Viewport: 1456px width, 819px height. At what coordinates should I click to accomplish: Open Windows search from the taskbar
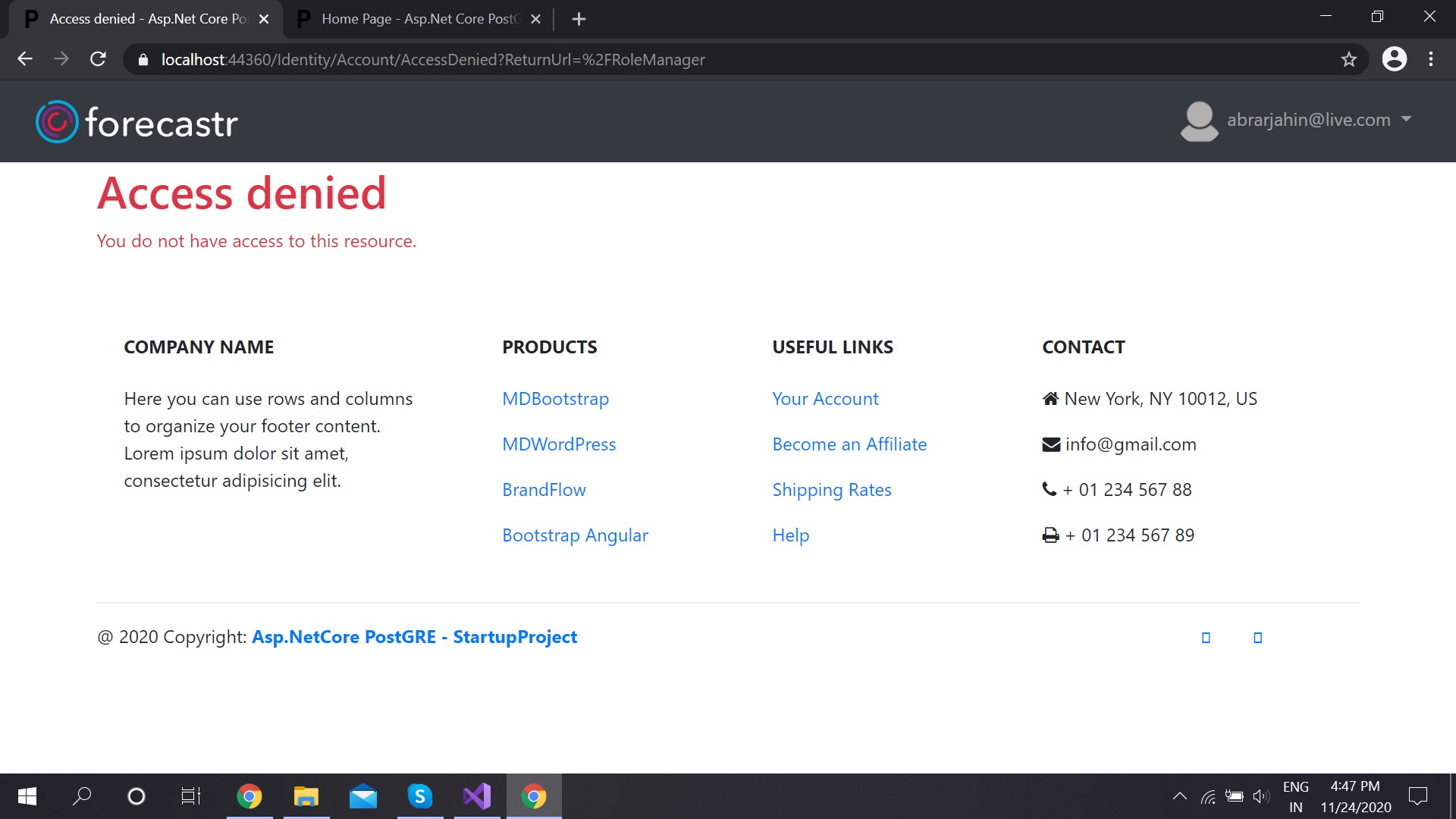[82, 796]
